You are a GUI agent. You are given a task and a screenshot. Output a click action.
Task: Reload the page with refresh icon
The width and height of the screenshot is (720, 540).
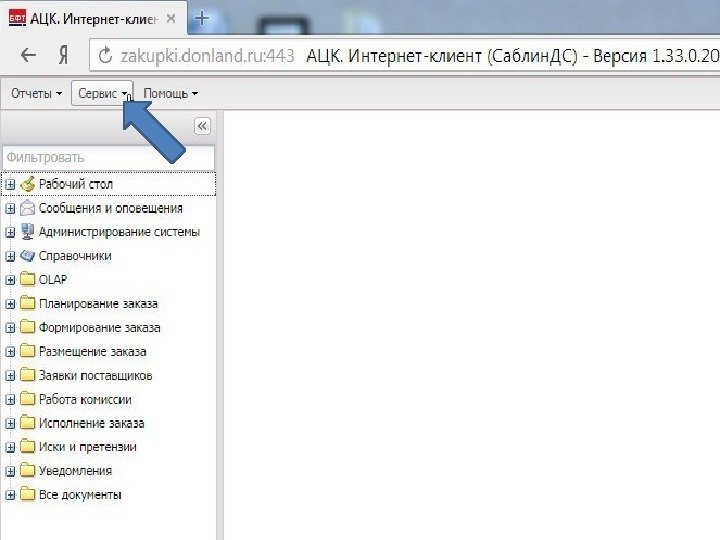[105, 56]
